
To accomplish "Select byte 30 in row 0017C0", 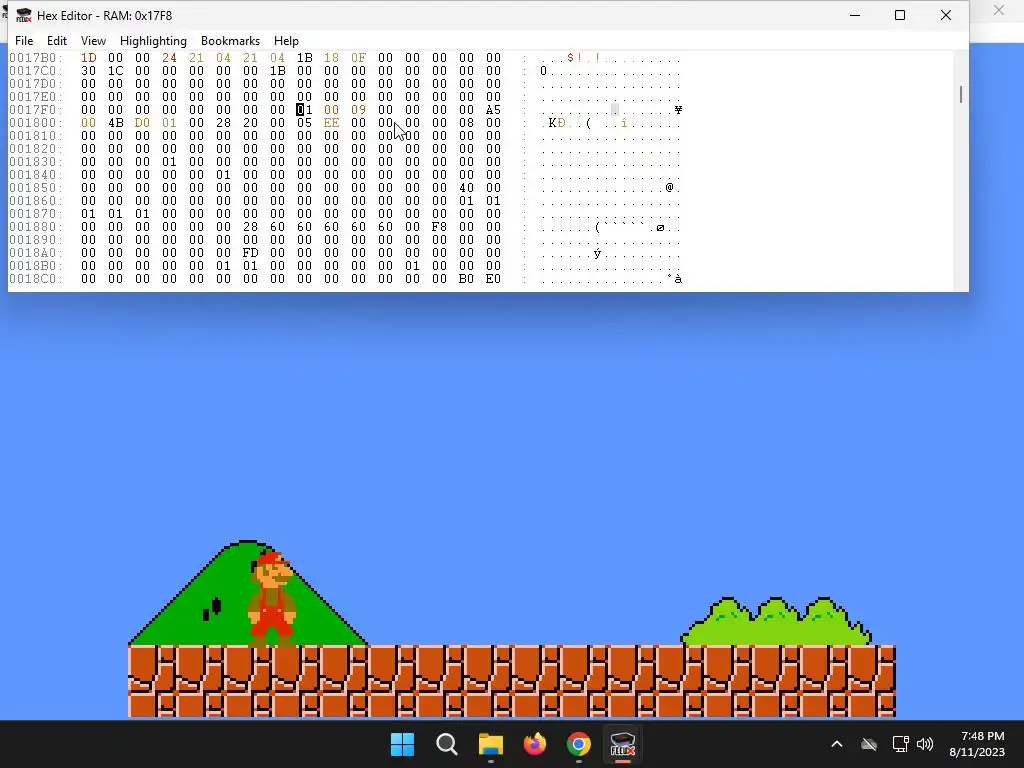I will point(88,71).
